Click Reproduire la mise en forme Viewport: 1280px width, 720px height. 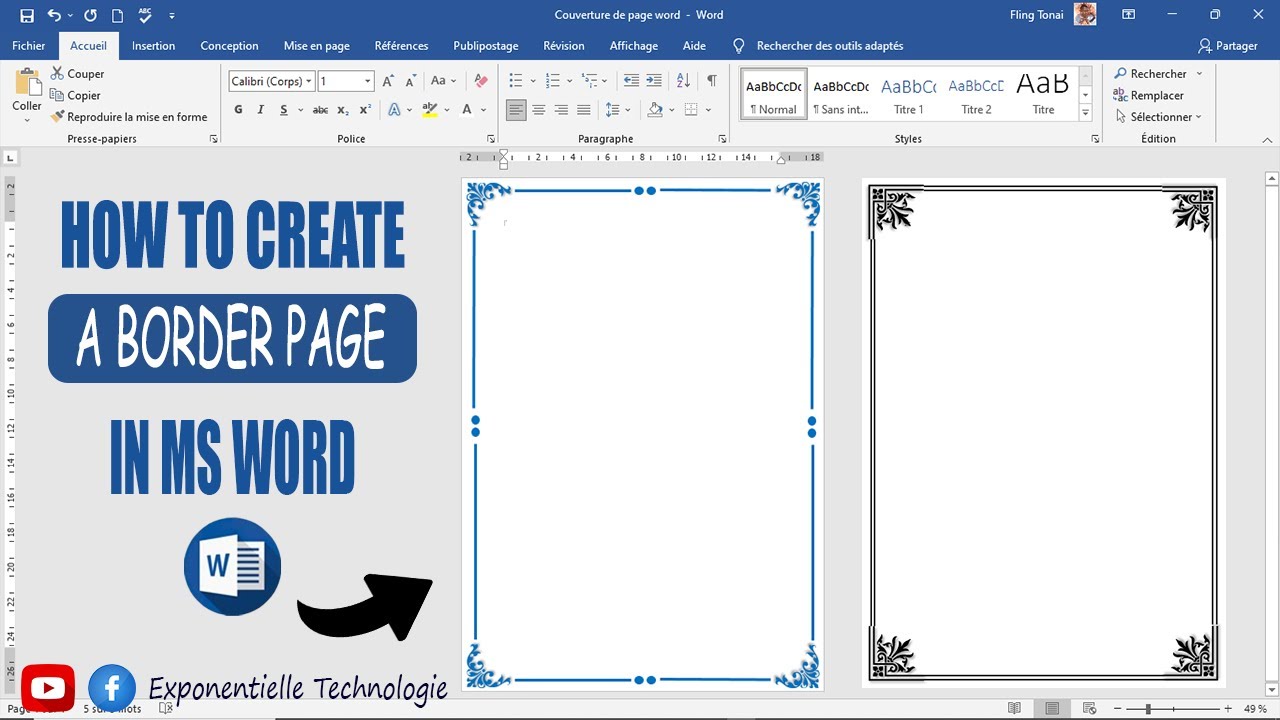(129, 117)
